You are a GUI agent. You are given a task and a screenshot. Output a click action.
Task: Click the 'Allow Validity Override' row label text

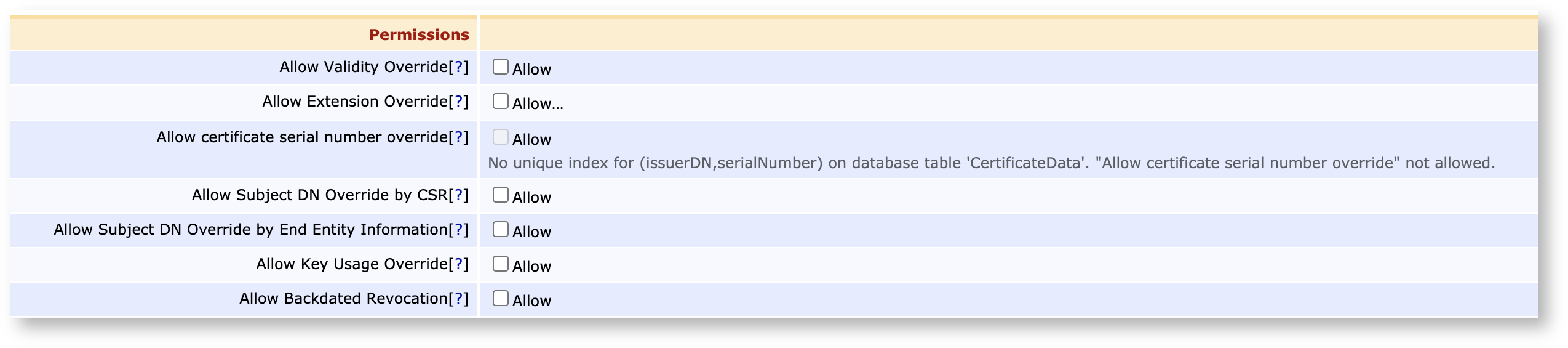click(x=364, y=67)
